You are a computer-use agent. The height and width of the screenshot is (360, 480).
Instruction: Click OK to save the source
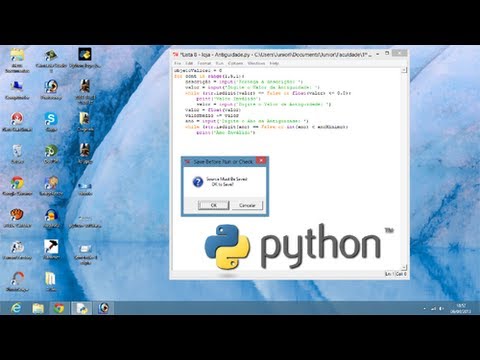tap(214, 205)
